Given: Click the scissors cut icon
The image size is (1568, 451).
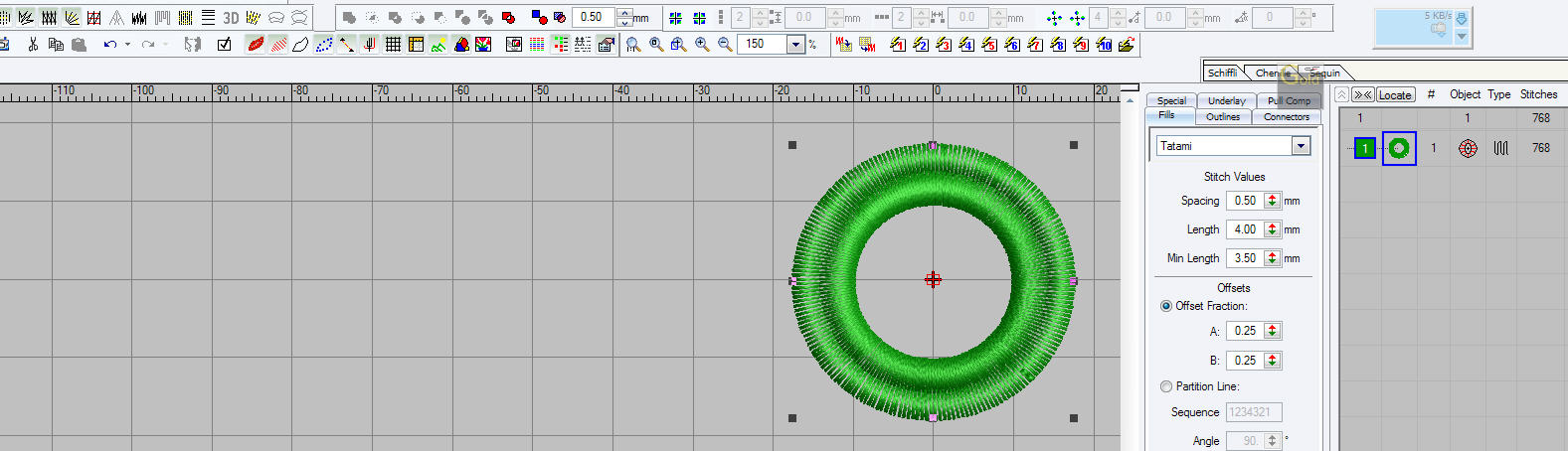Looking at the screenshot, I should pos(33,45).
